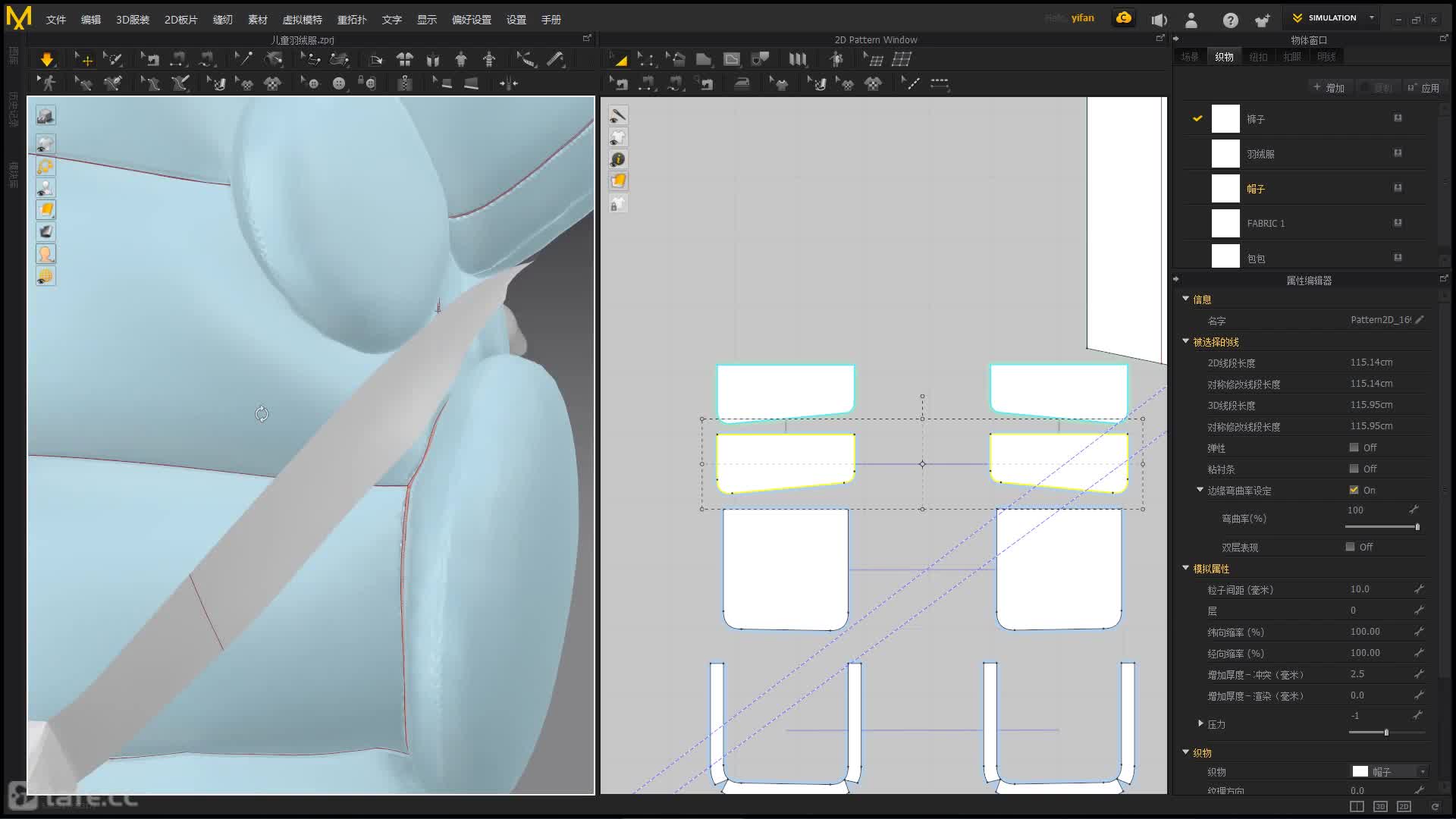The image size is (1456, 819).
Task: Click the speaker announcement icon in title bar
Action: (1159, 20)
